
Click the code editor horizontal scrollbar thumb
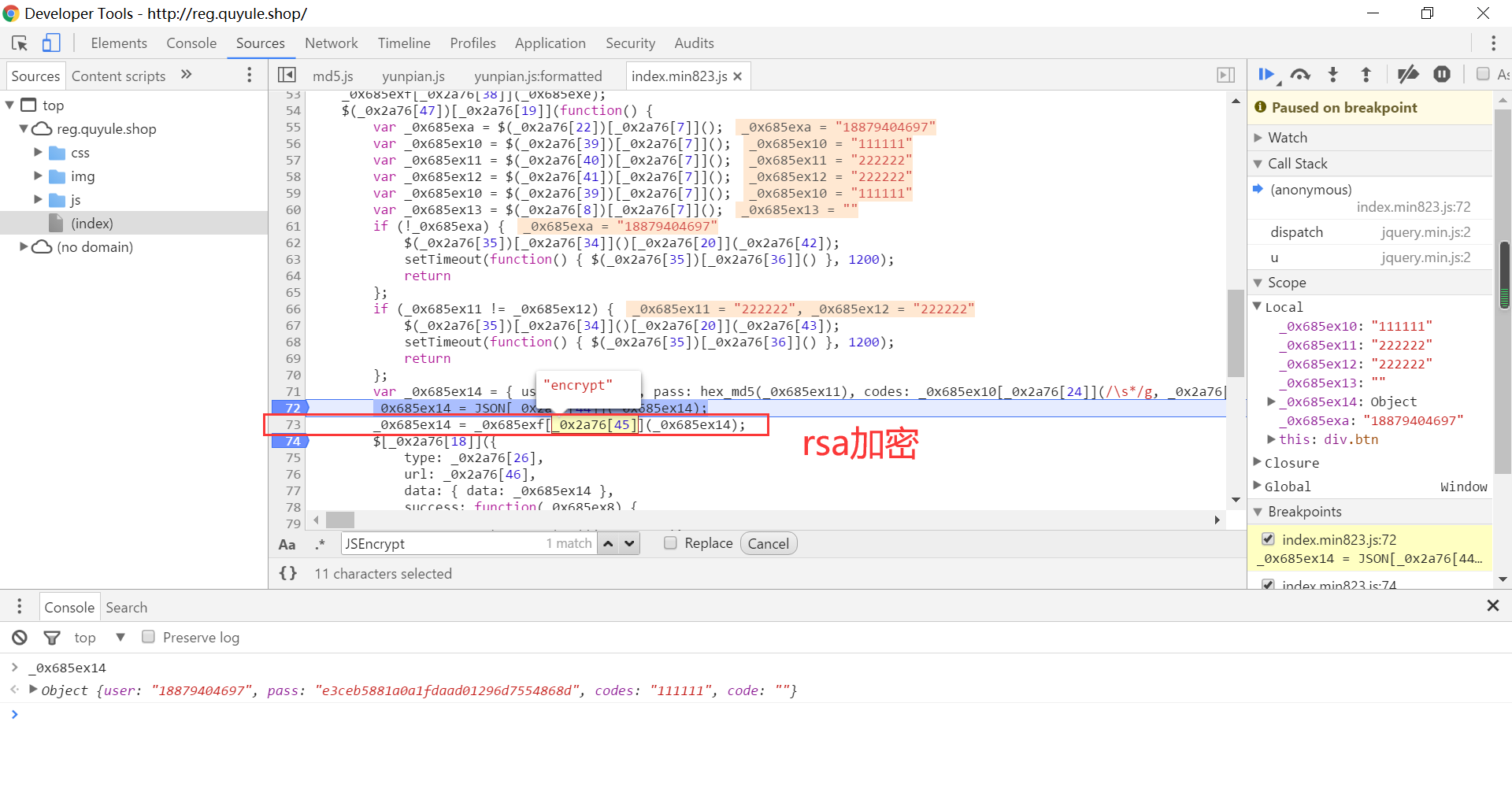point(340,520)
